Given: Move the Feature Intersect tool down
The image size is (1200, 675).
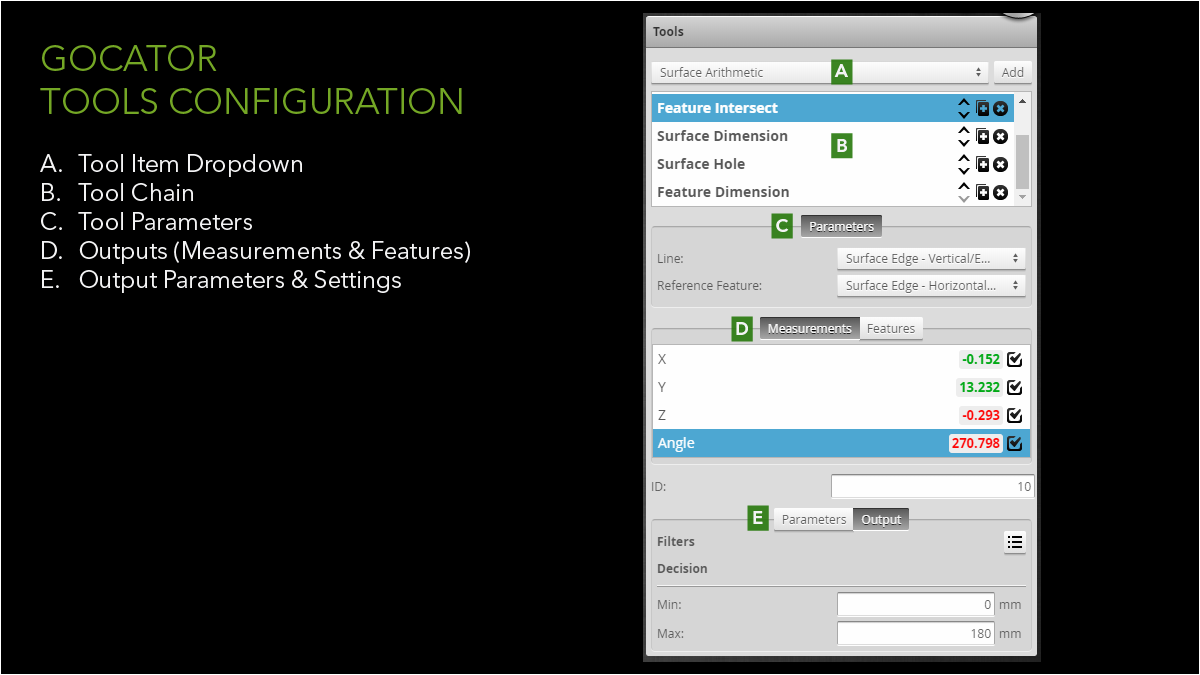Looking at the screenshot, I should click(964, 113).
